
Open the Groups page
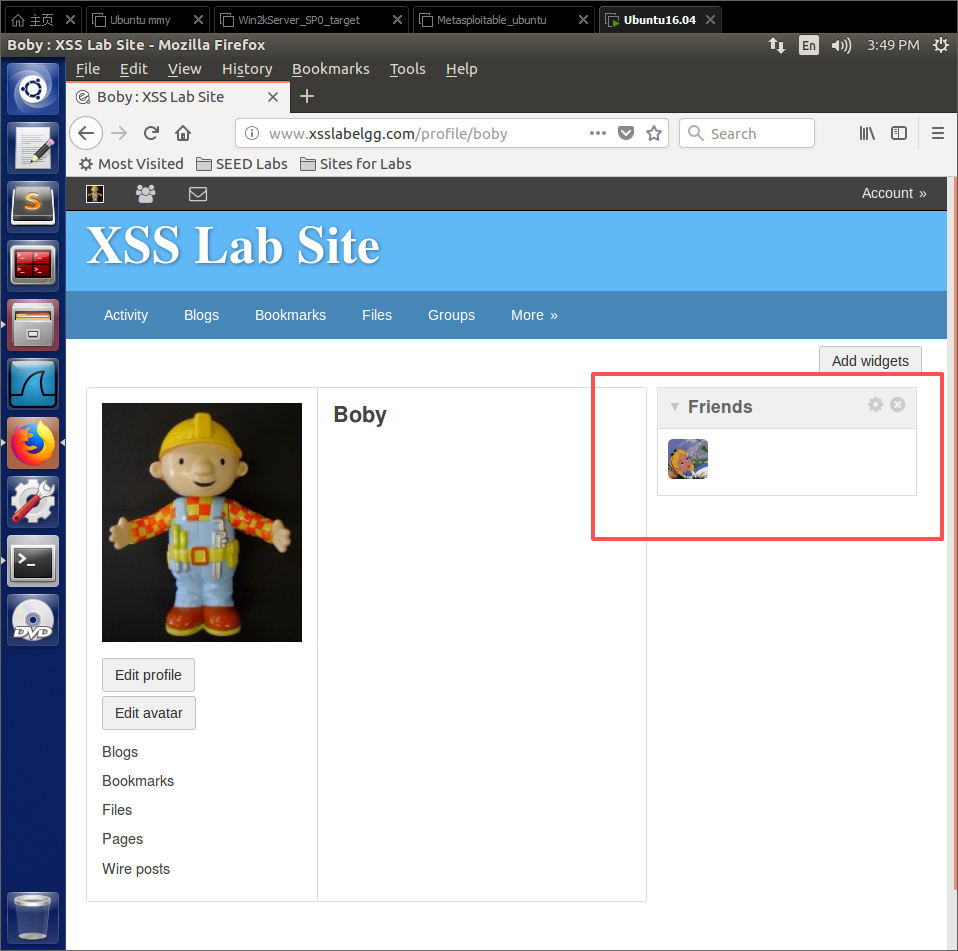(452, 315)
